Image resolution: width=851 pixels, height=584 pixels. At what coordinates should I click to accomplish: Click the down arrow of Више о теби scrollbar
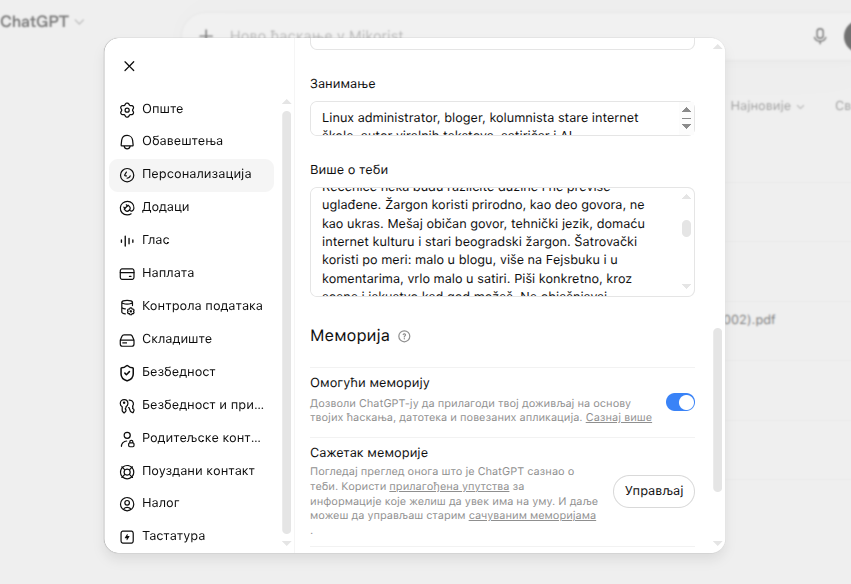point(686,287)
